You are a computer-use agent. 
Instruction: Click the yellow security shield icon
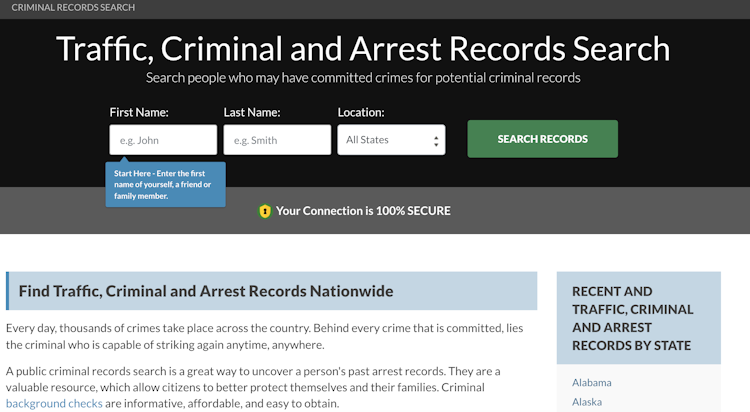coord(265,211)
